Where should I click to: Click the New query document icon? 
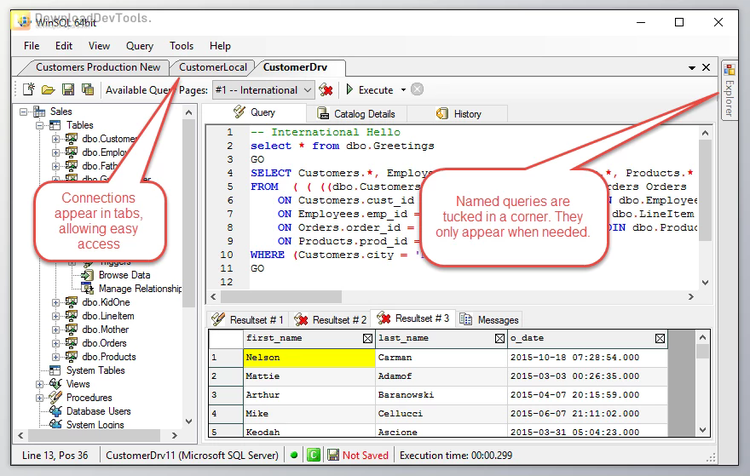pyautogui.click(x=29, y=89)
